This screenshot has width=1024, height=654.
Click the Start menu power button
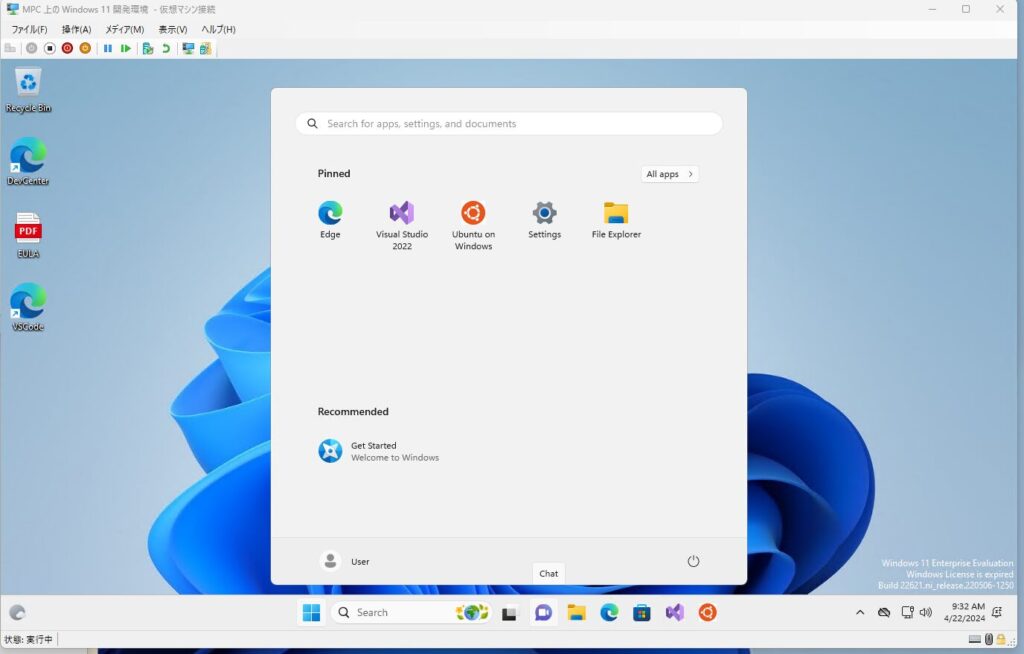point(693,561)
